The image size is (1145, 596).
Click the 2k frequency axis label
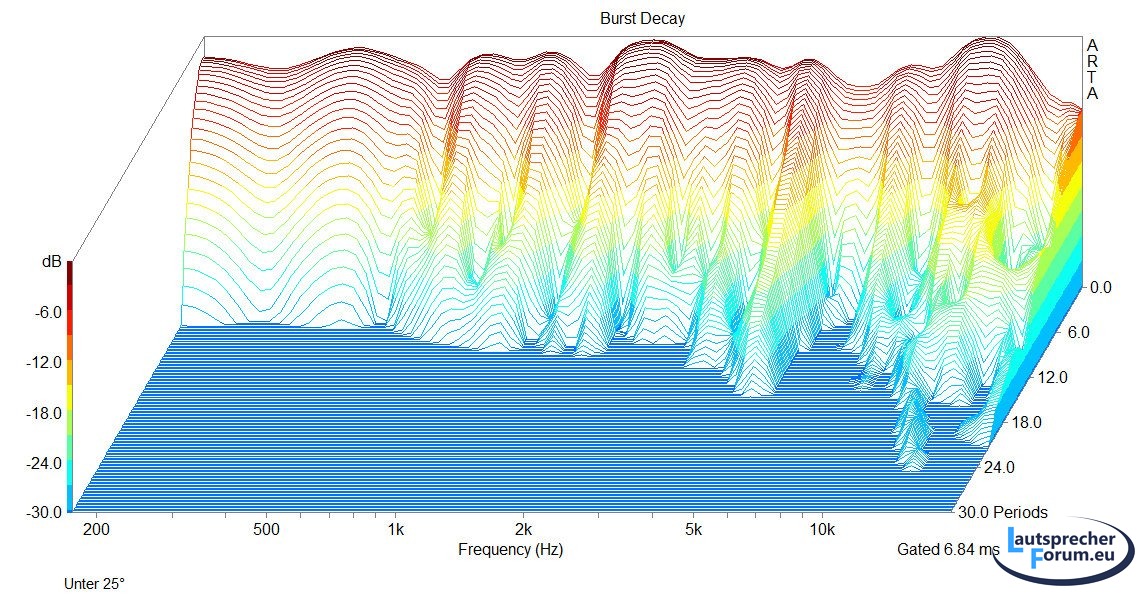[x=523, y=527]
